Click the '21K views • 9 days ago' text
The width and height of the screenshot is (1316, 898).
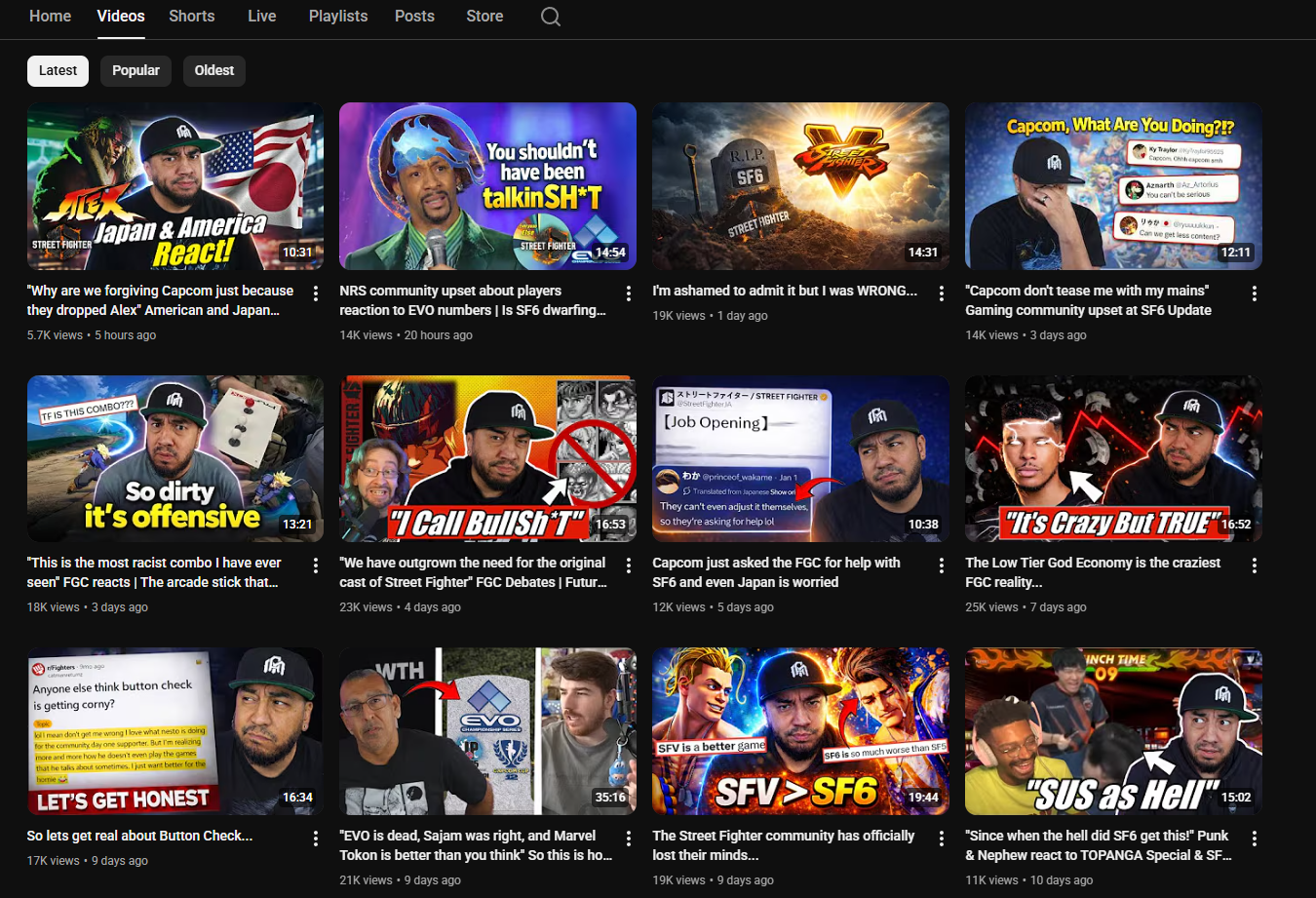[401, 880]
